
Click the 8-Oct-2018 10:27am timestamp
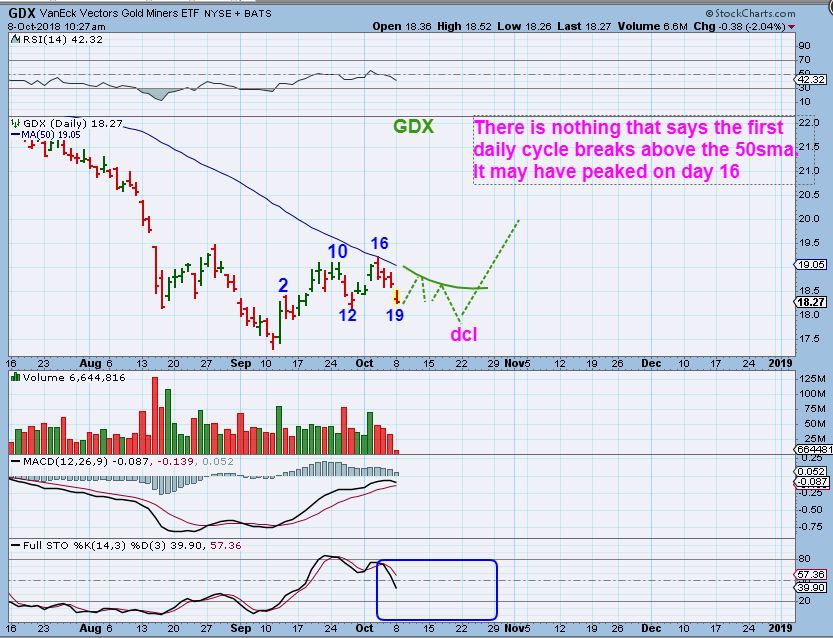pyautogui.click(x=56, y=27)
